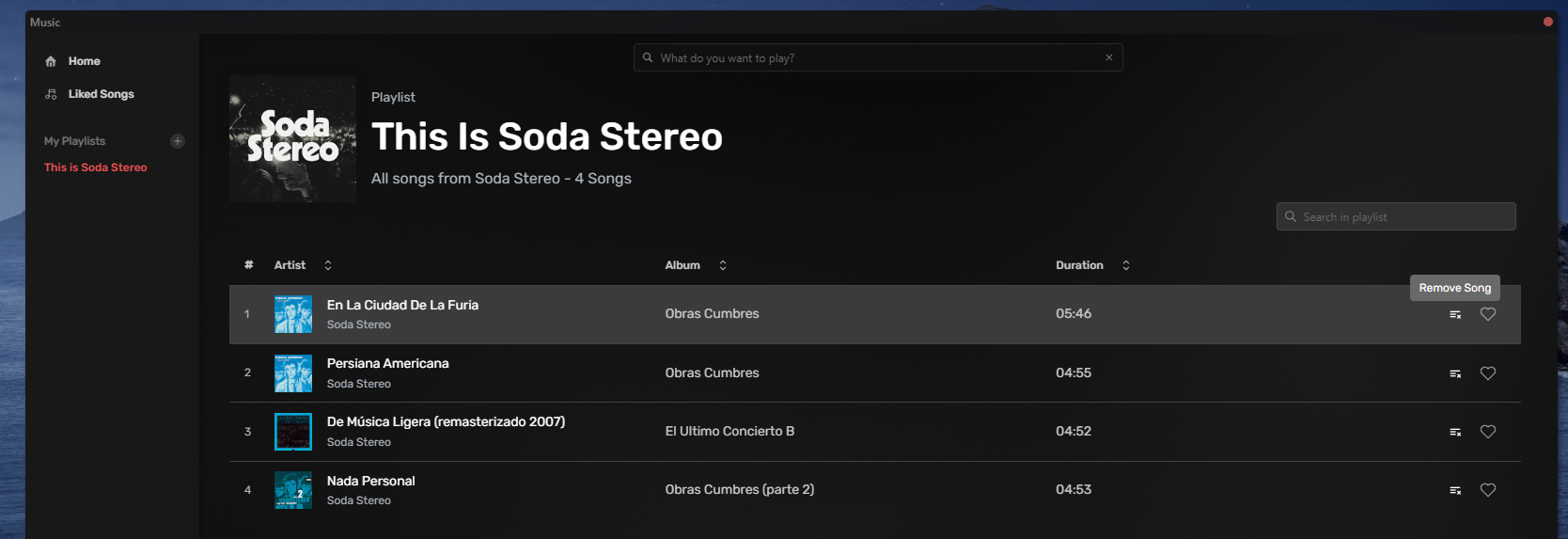
Task: Select This is Soda Stereo playlist in sidebar
Action: pyautogui.click(x=95, y=167)
